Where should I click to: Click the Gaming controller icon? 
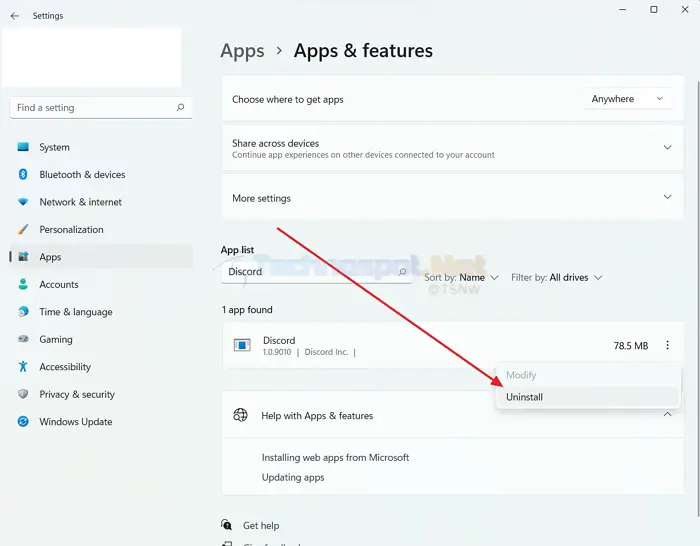pos(23,339)
